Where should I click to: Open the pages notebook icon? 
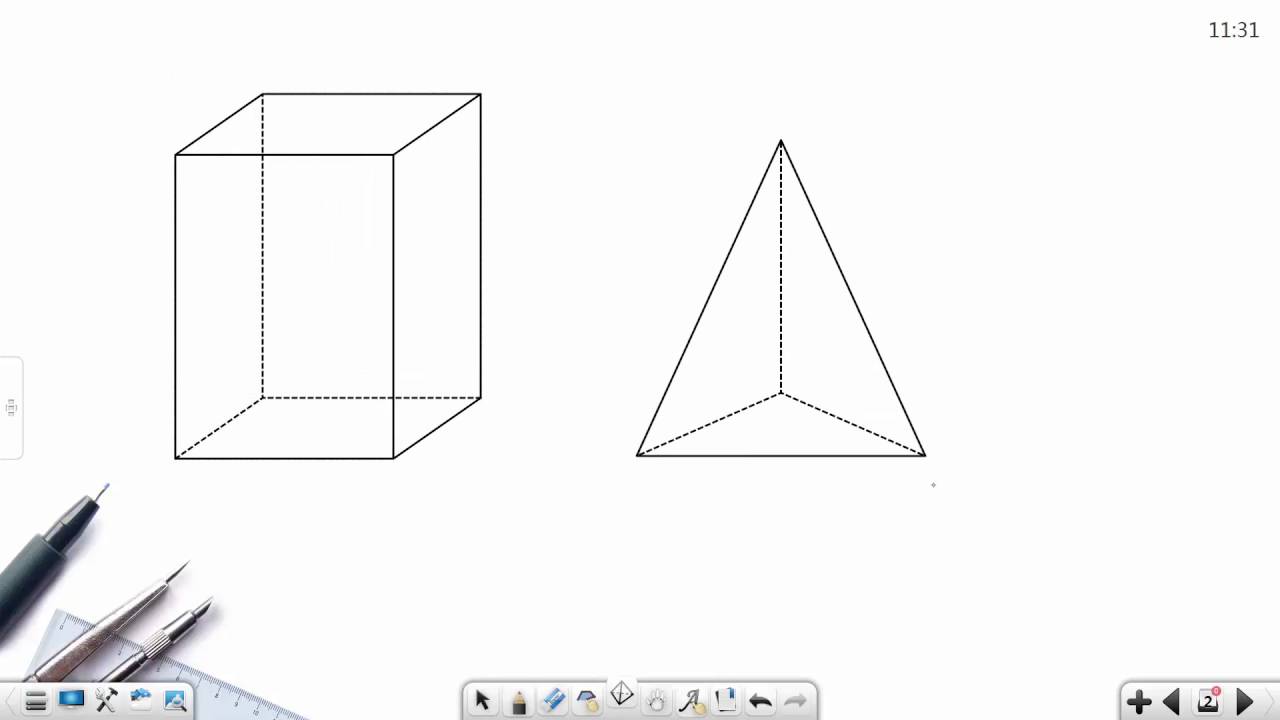[726, 700]
